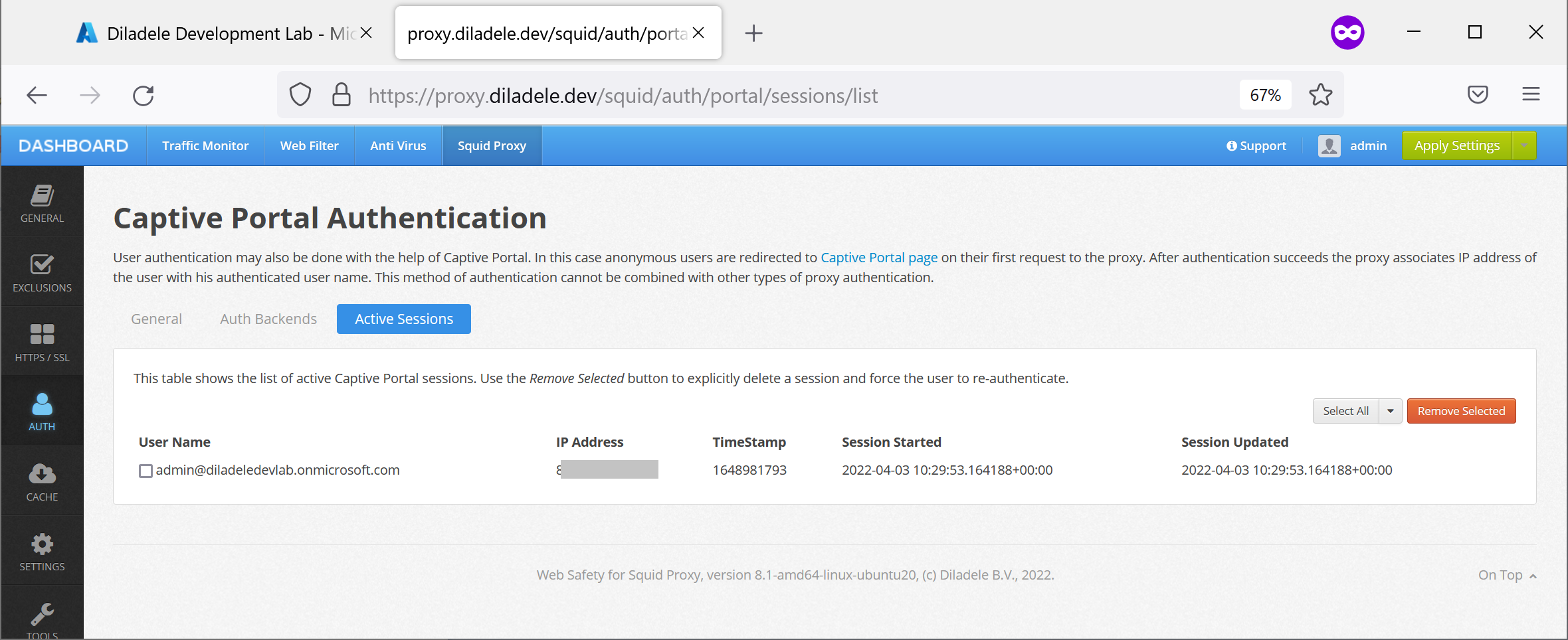Click the user name admin@diladeledevlab.onmicrosoft.com
Image resolution: width=1568 pixels, height=640 pixels.
pyautogui.click(x=278, y=470)
